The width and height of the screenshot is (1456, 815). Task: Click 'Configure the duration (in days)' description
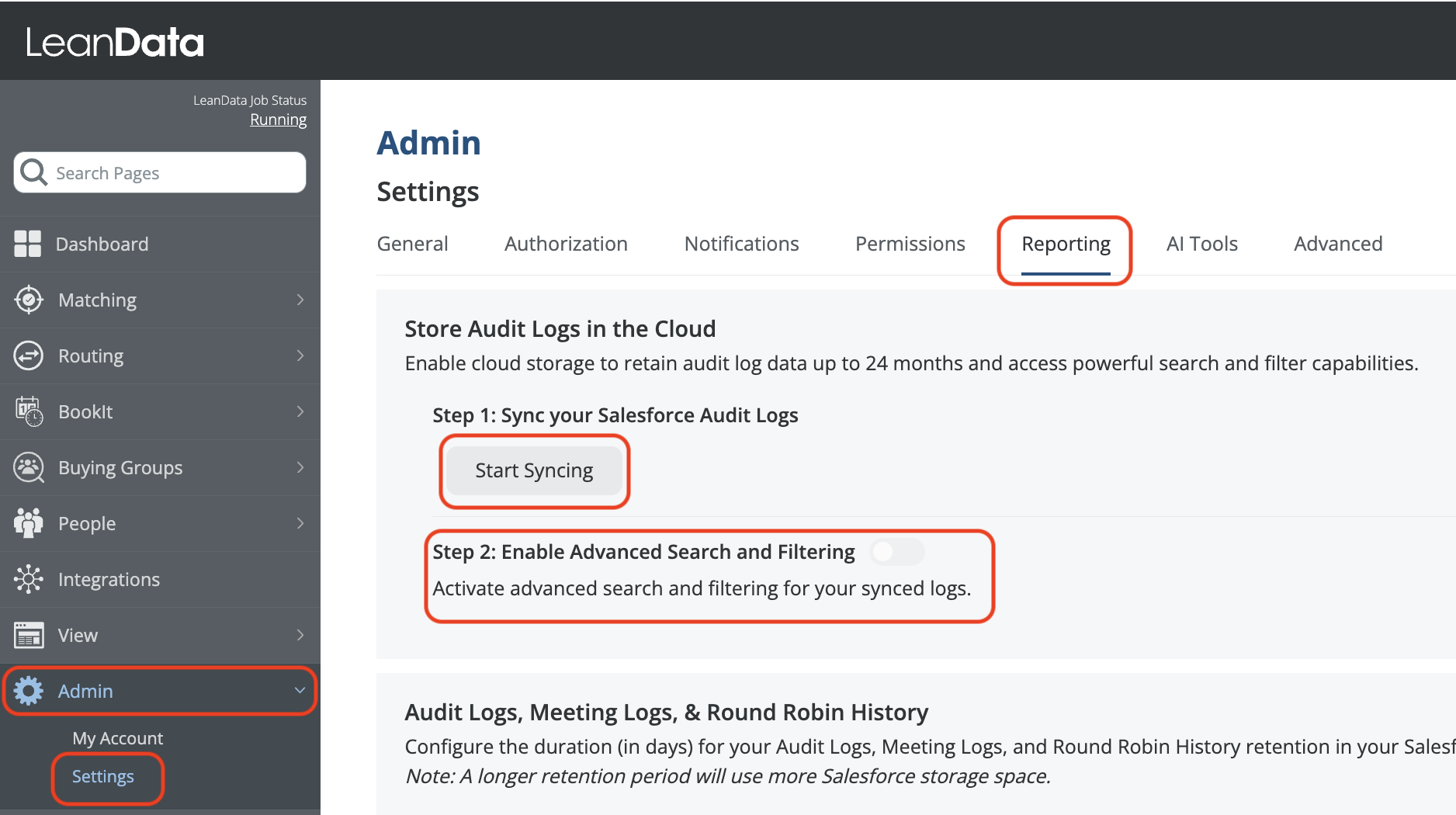point(930,747)
